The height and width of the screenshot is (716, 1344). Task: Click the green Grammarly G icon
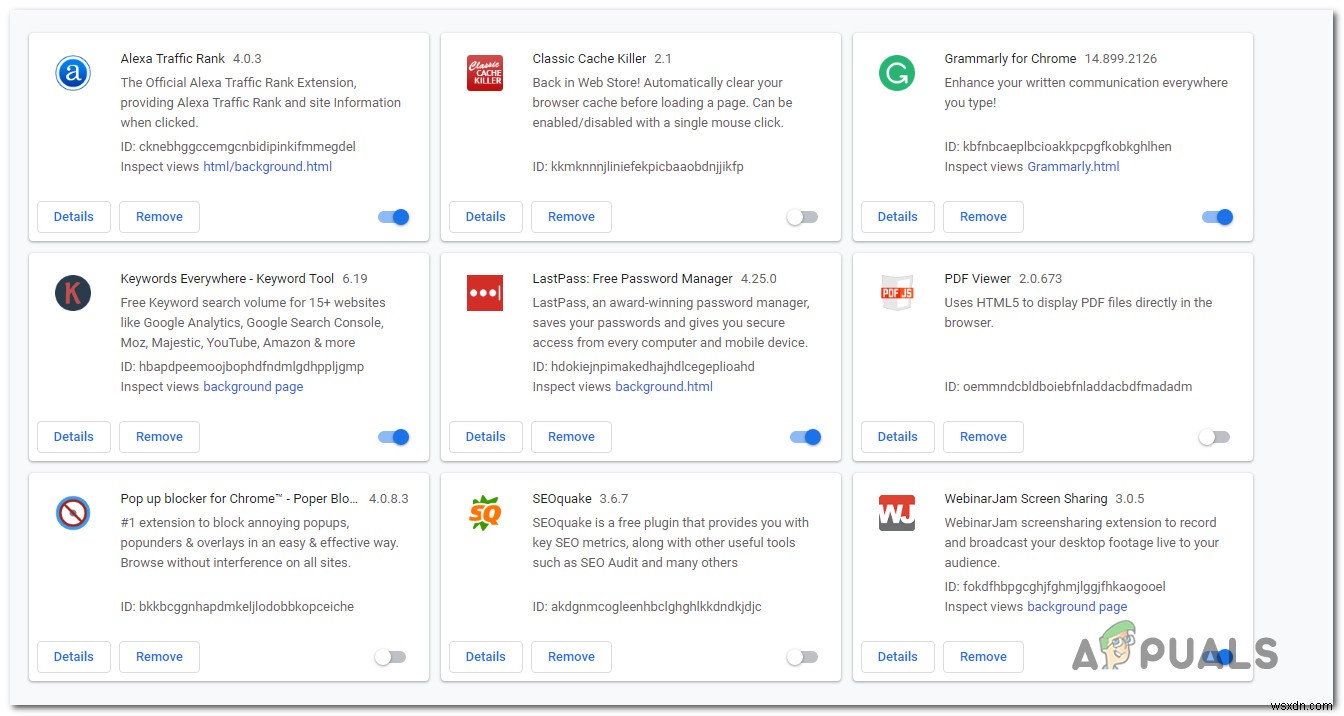[897, 72]
